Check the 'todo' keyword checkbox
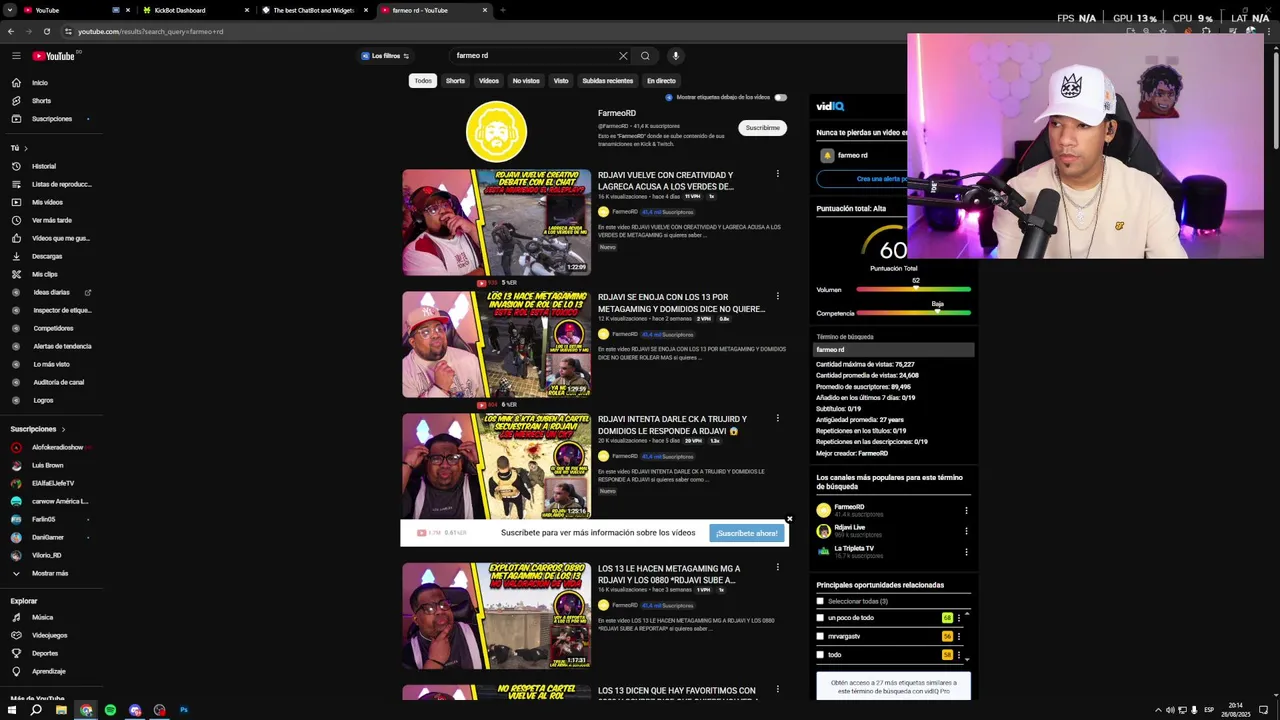1280x720 pixels. coord(820,655)
